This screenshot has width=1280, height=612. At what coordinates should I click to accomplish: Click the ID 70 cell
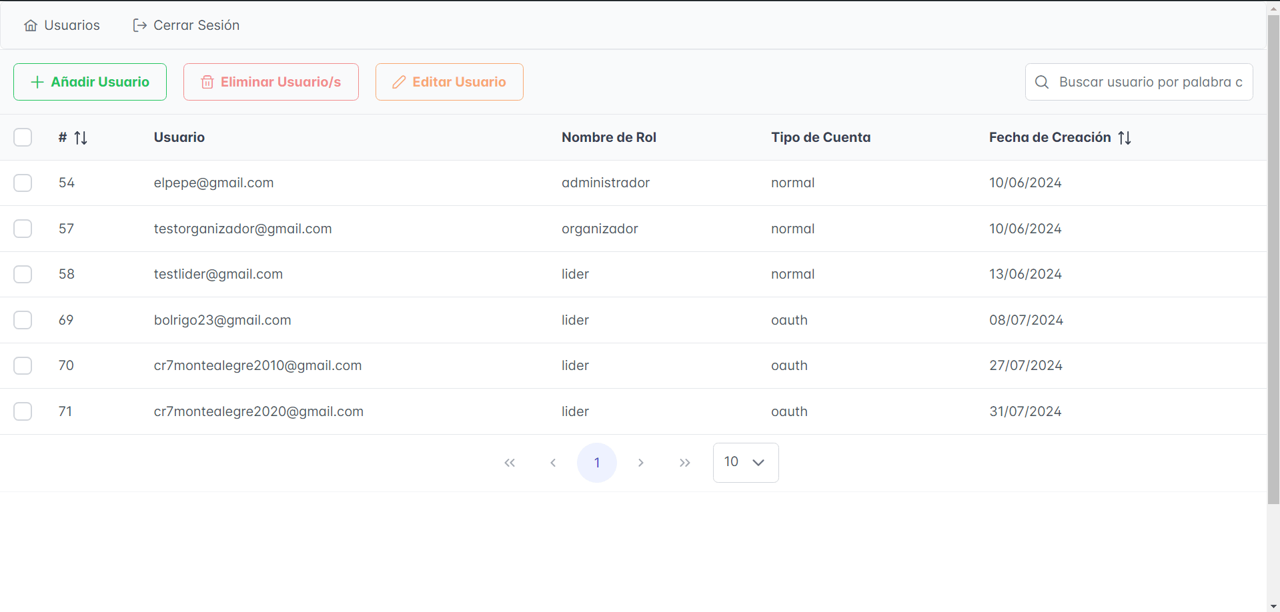(x=66, y=366)
